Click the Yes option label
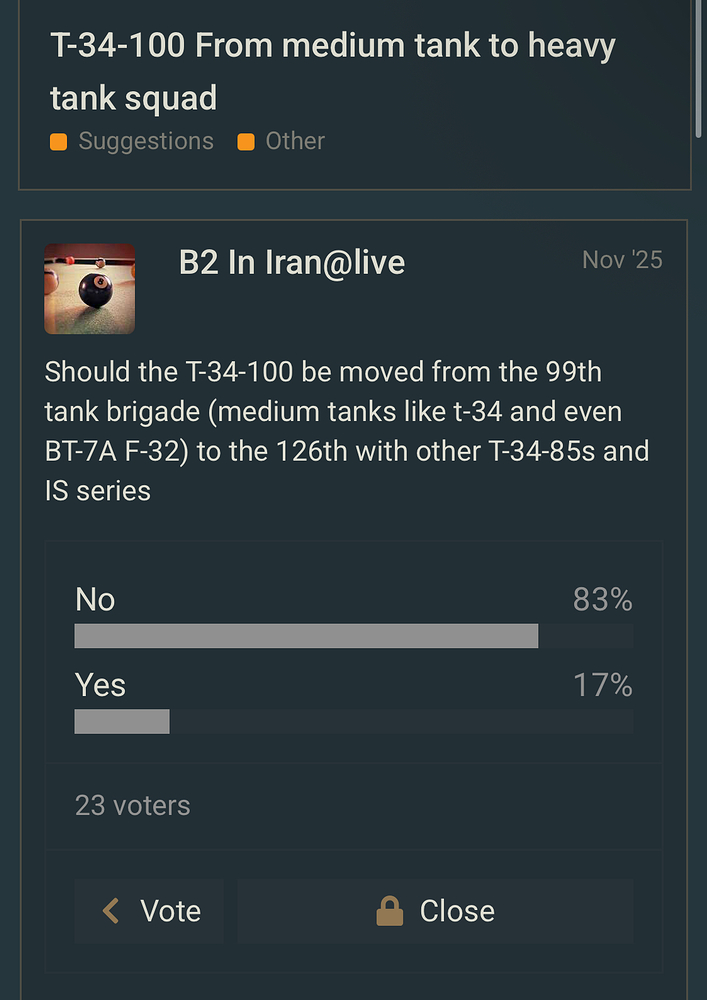The image size is (707, 1000). pos(101,685)
